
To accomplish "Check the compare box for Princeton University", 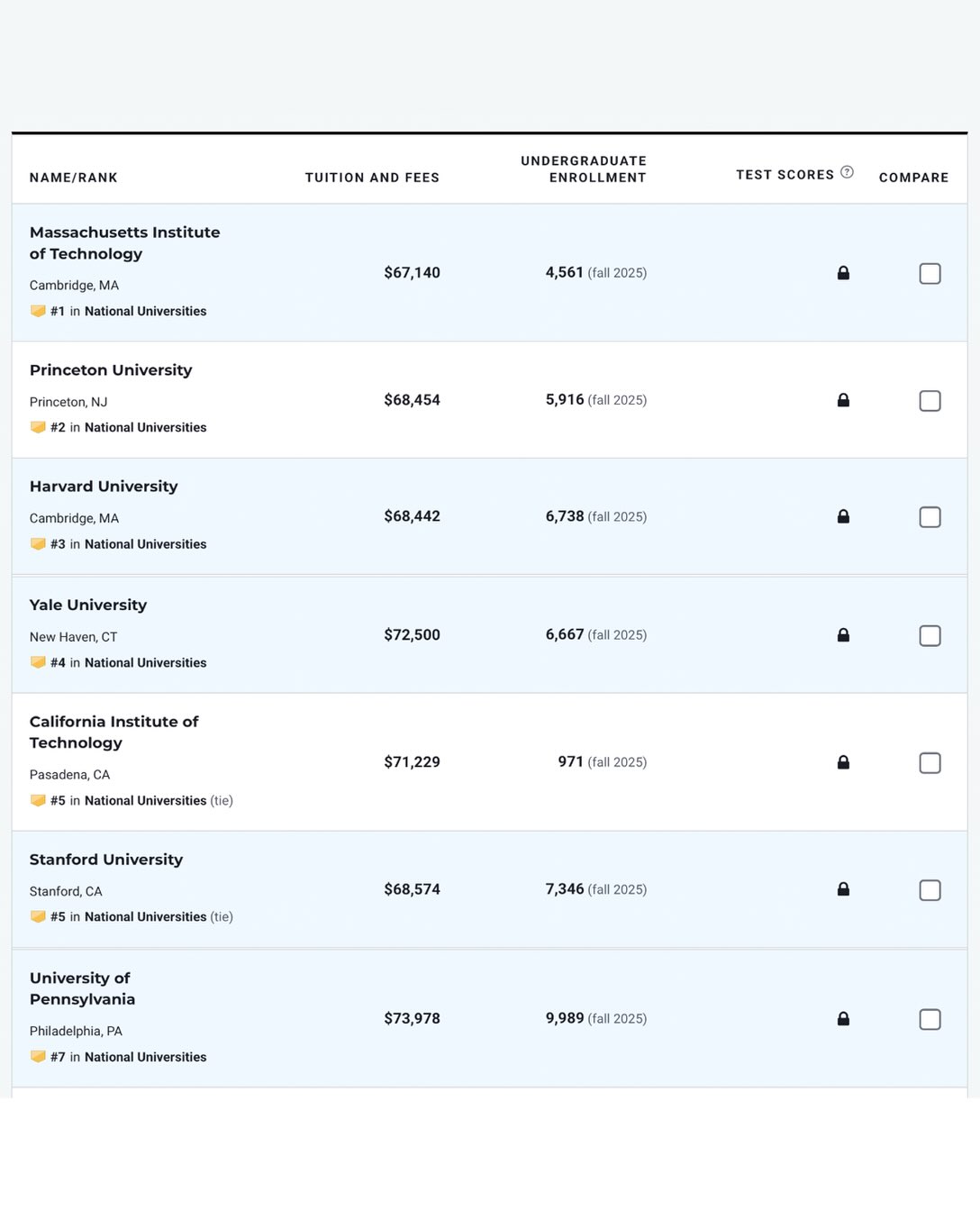I will click(930, 400).
